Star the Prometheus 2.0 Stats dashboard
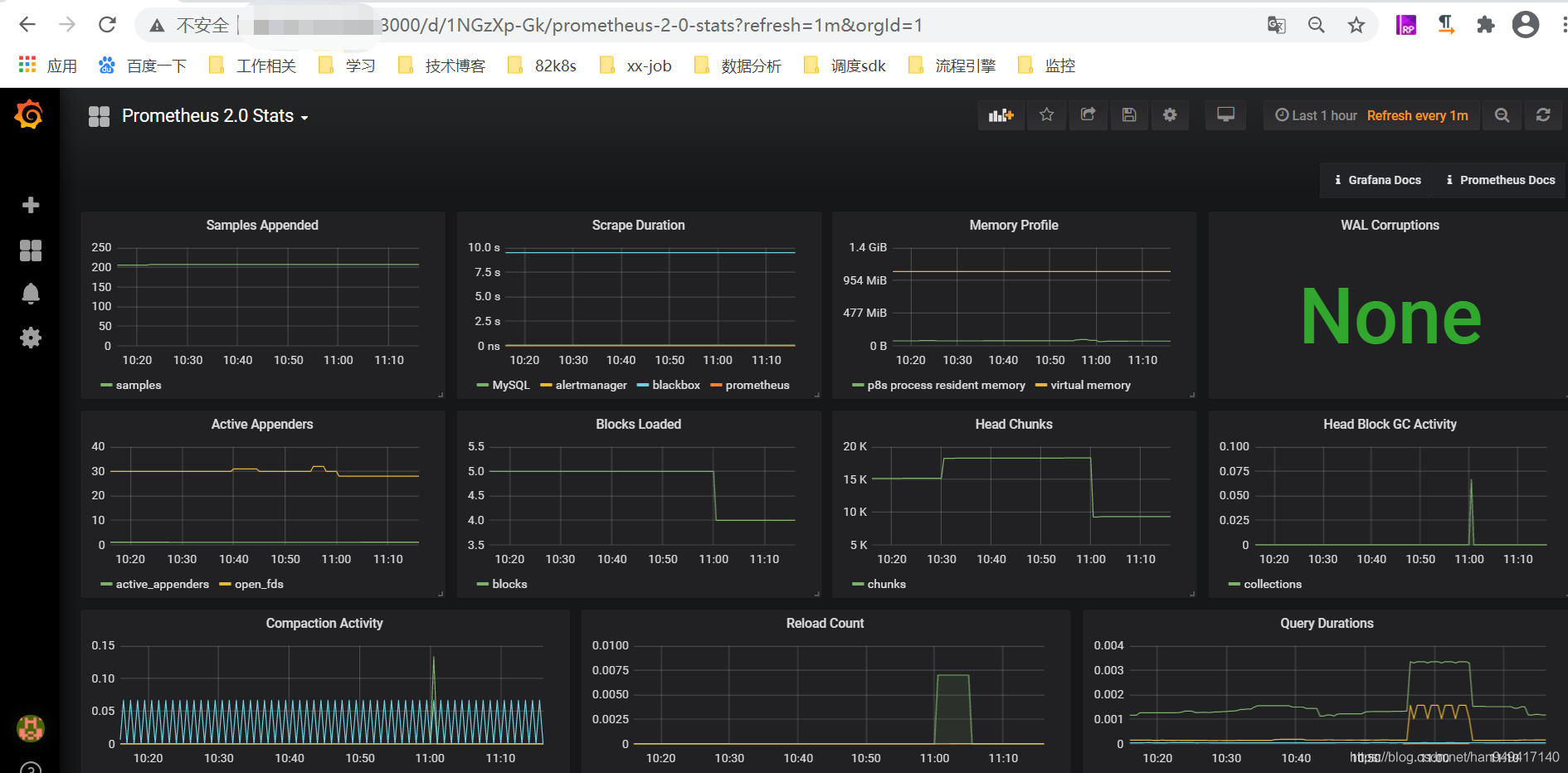Viewport: 1568px width, 773px height. tap(1047, 115)
